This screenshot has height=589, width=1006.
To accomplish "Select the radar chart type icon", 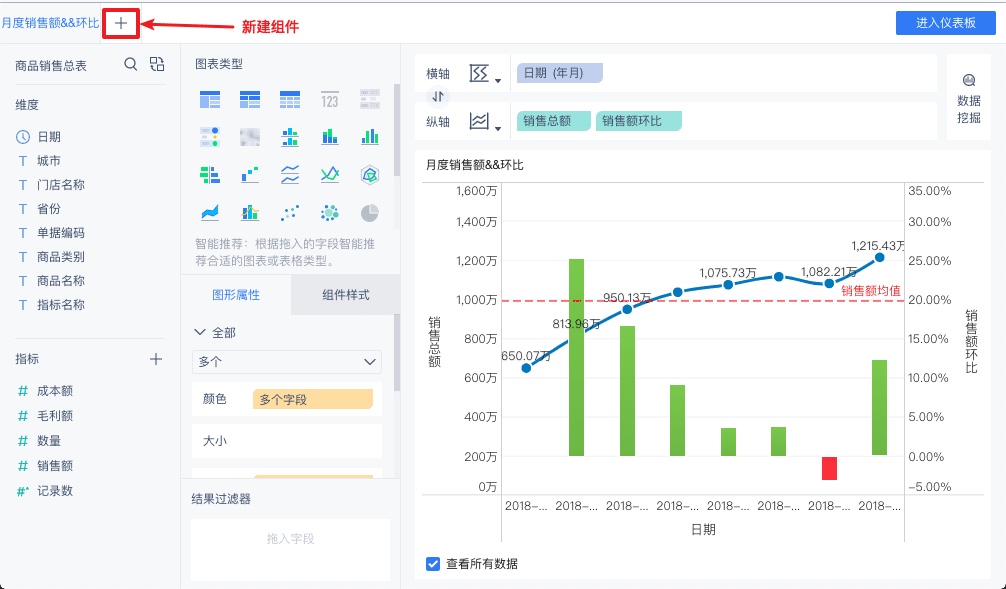I will click(369, 174).
